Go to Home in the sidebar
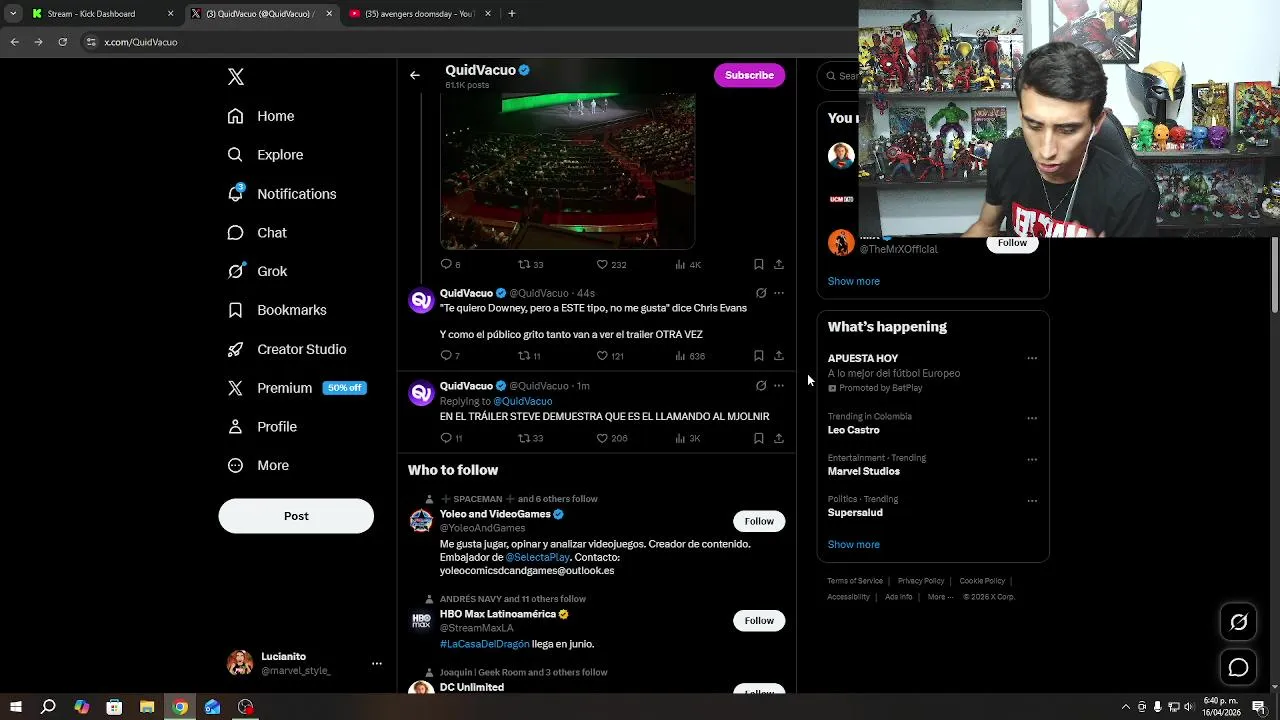The height and width of the screenshot is (720, 1280). [x=261, y=116]
